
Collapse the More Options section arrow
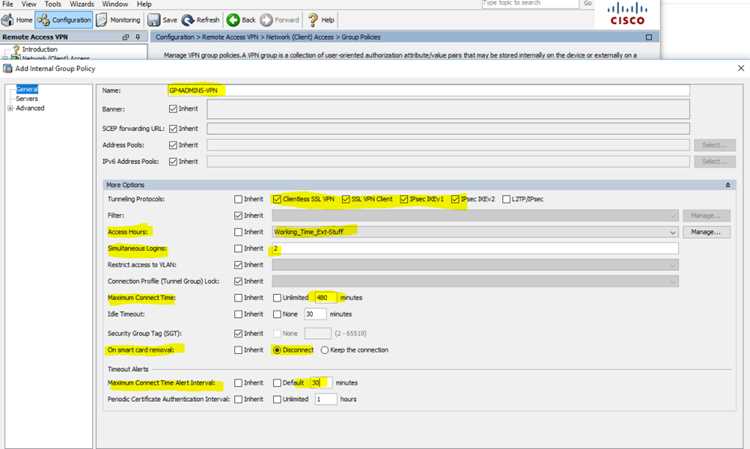tap(728, 185)
